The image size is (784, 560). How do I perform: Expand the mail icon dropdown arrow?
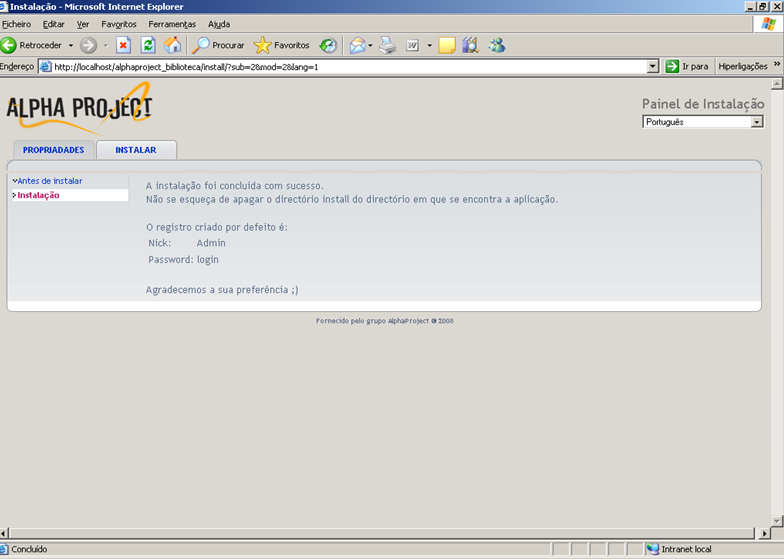370,46
